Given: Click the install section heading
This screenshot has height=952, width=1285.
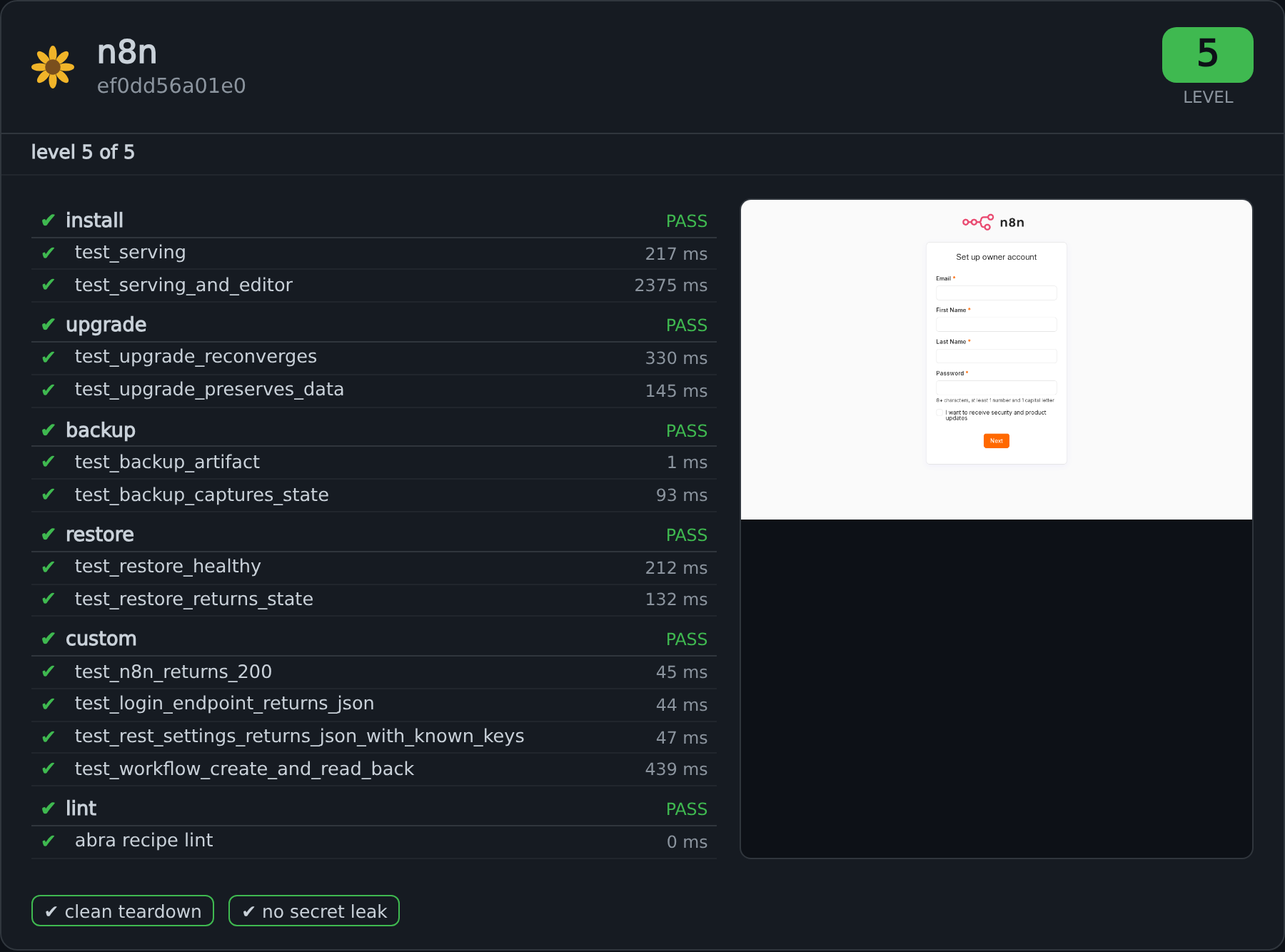Looking at the screenshot, I should tap(94, 221).
